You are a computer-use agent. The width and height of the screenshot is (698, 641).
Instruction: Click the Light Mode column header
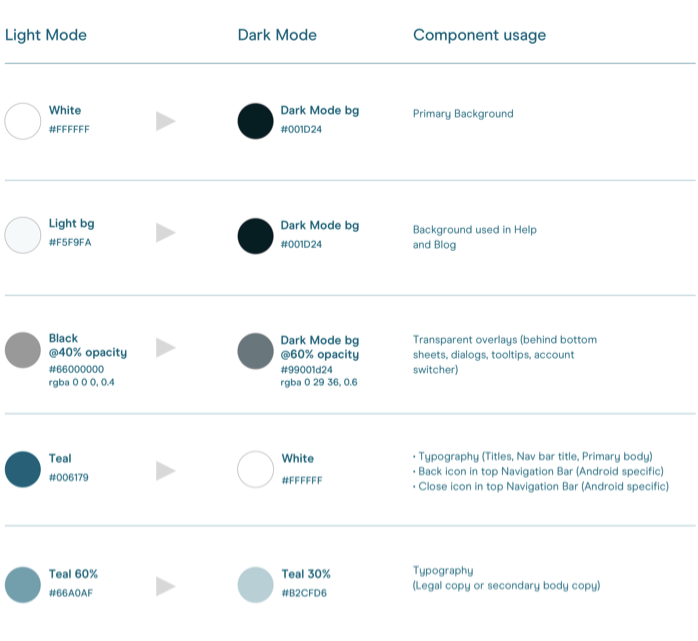point(46,35)
